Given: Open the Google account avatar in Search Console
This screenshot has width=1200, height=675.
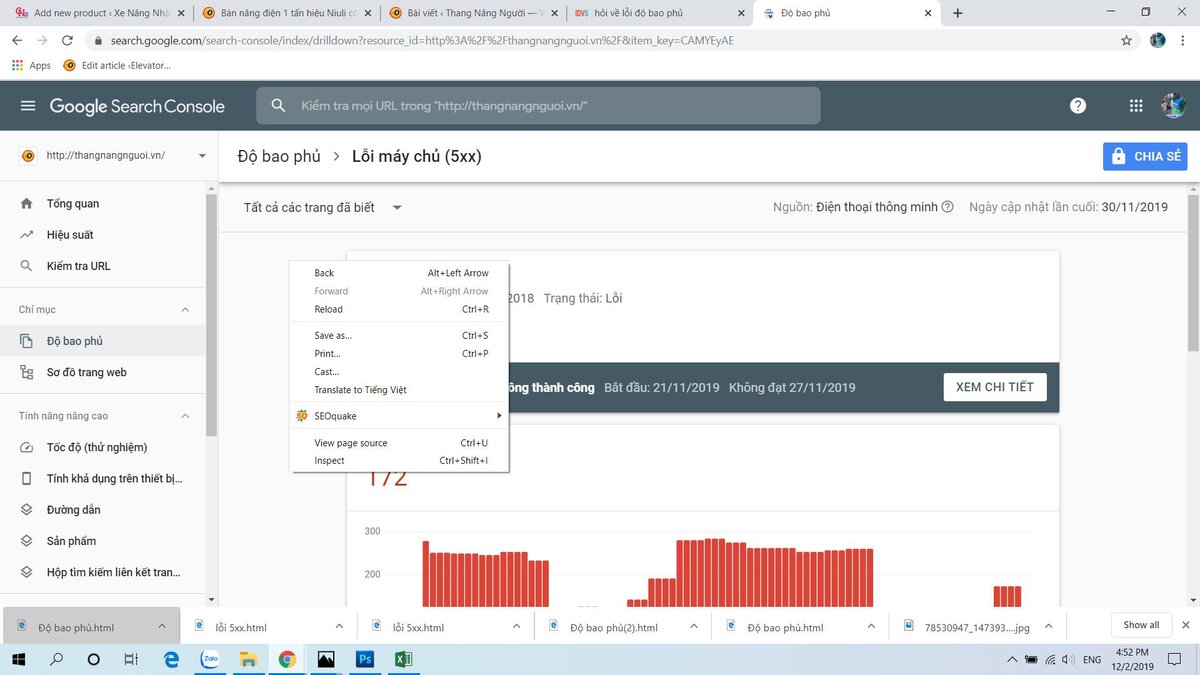Looking at the screenshot, I should coord(1173,106).
